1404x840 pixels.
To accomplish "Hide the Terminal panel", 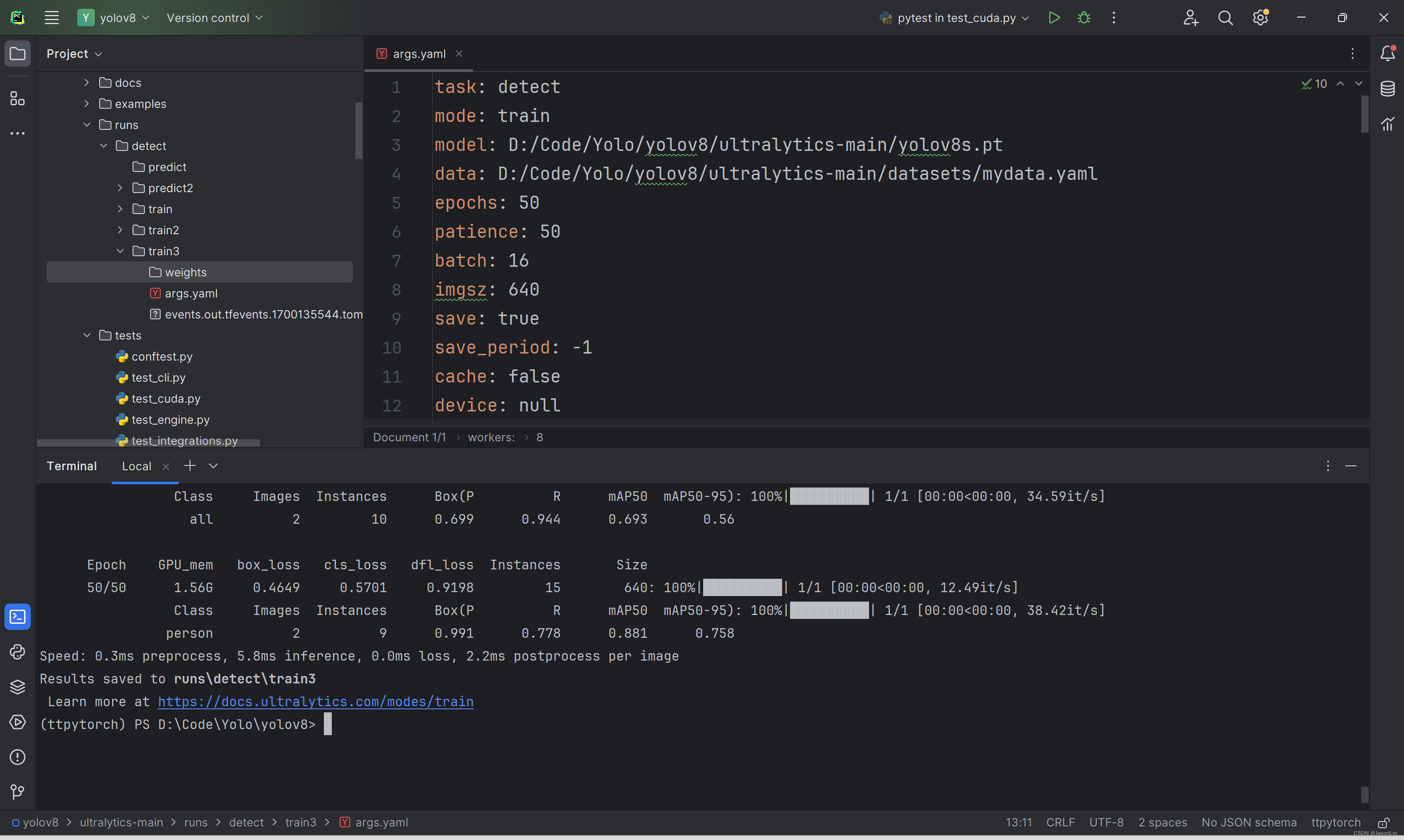I will [x=1351, y=466].
